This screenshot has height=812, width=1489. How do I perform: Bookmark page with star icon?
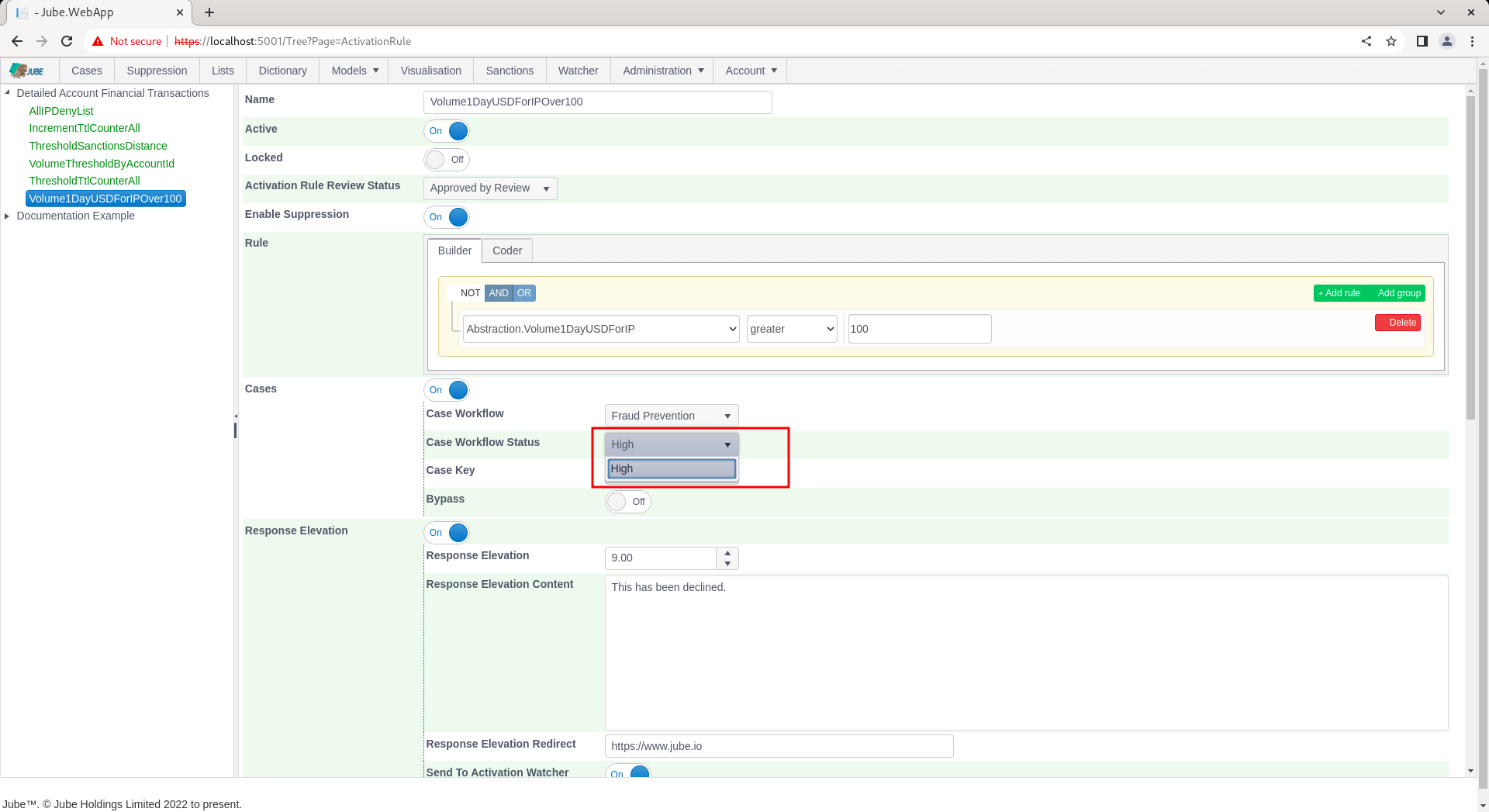click(1391, 41)
